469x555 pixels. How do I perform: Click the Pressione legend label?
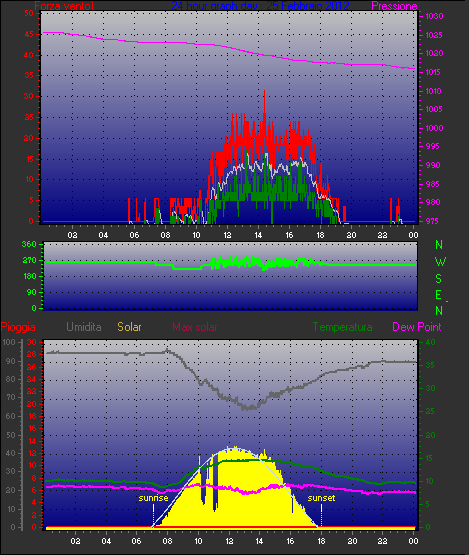tap(394, 6)
